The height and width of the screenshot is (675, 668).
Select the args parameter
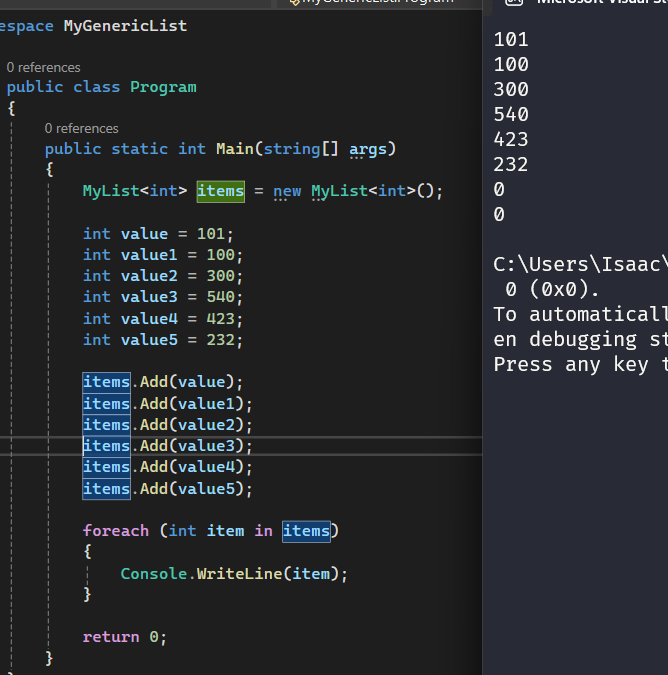(x=368, y=149)
